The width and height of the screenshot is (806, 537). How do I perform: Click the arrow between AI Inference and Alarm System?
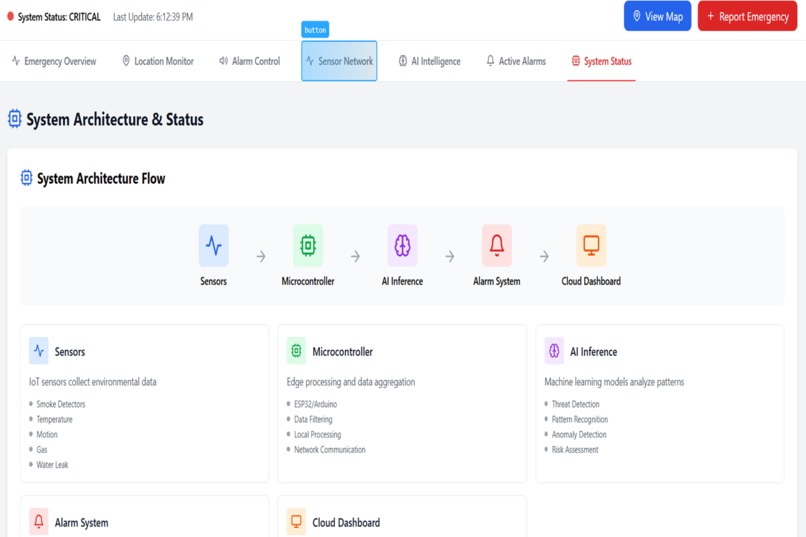[450, 256]
